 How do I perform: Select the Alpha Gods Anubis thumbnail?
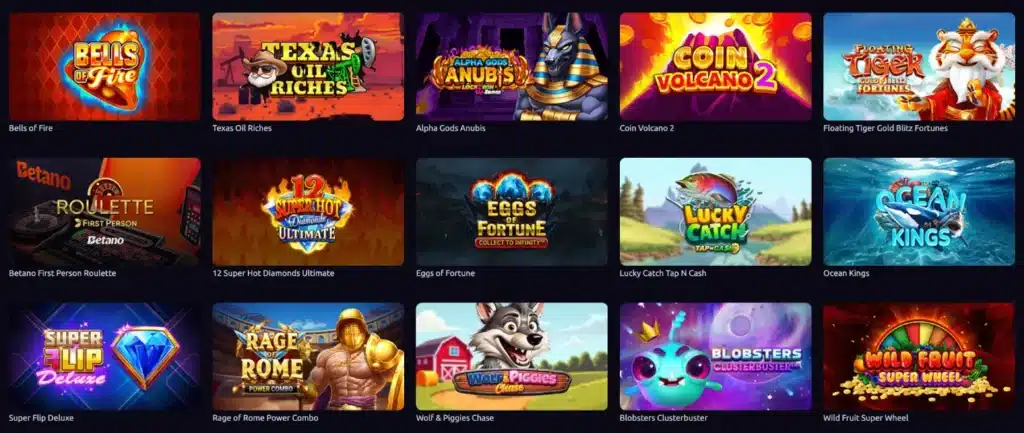click(512, 67)
